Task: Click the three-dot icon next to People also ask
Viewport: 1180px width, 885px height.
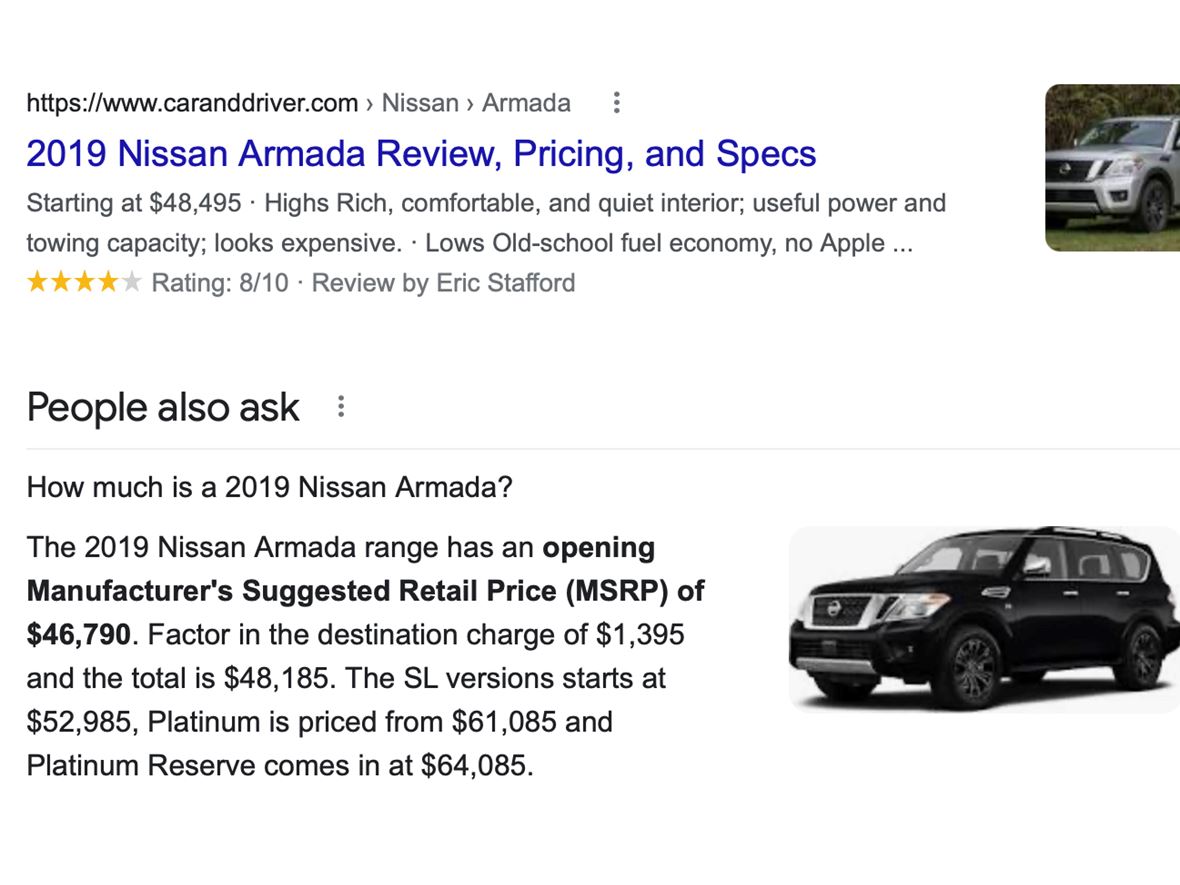Action: tap(341, 406)
